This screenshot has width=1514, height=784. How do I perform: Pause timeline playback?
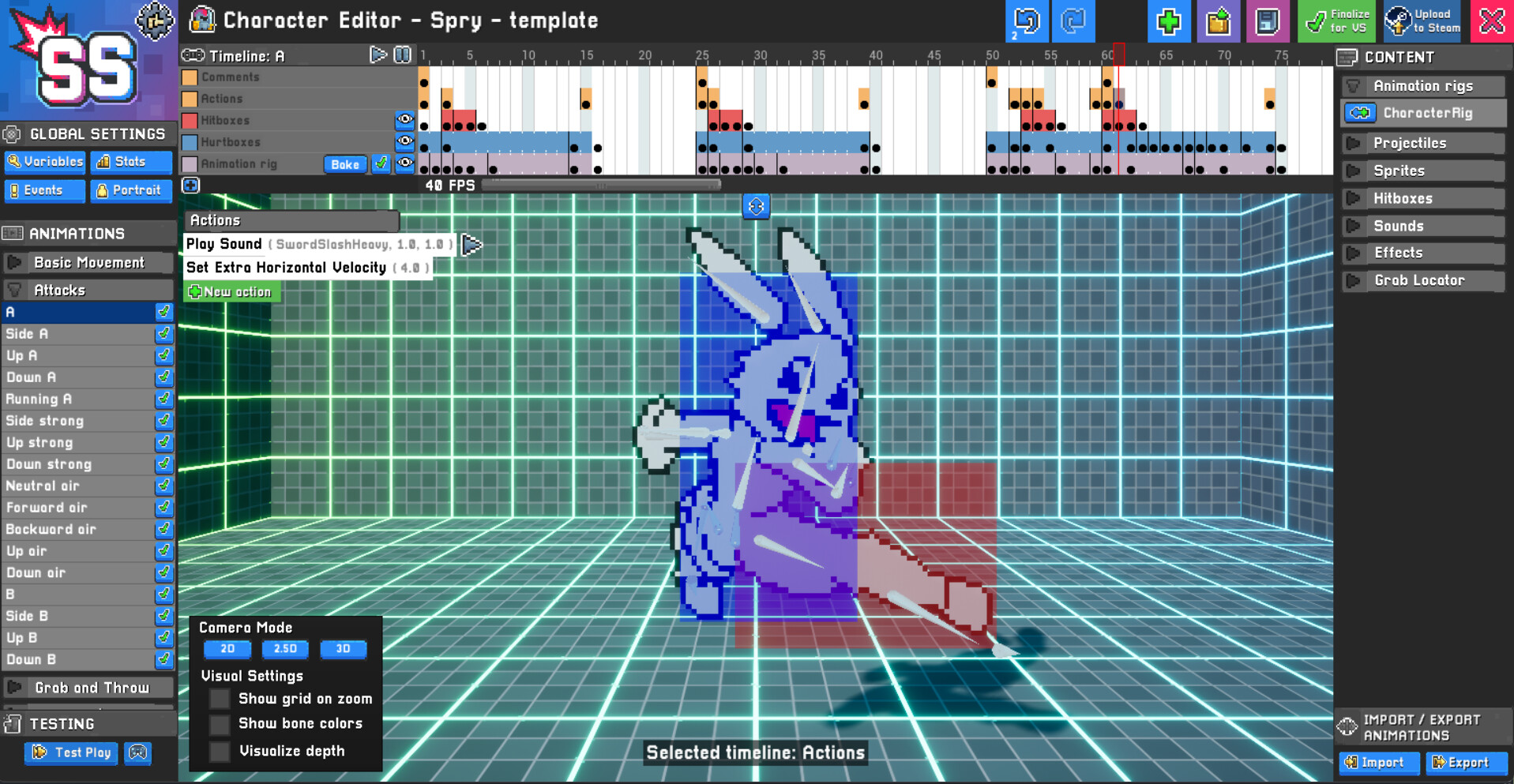(x=403, y=55)
